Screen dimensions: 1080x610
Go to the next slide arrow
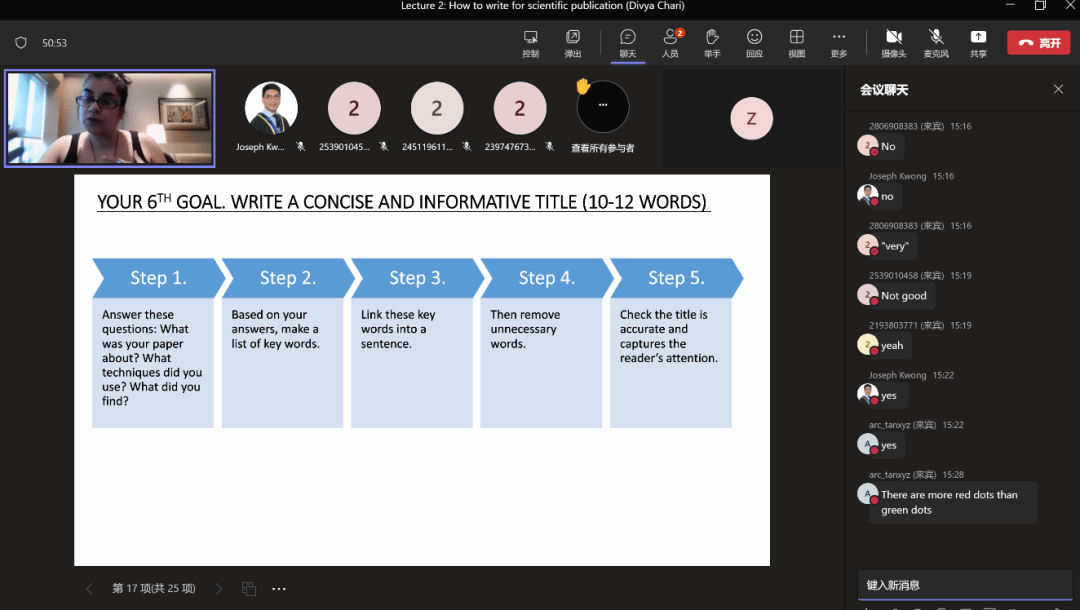tap(219, 589)
